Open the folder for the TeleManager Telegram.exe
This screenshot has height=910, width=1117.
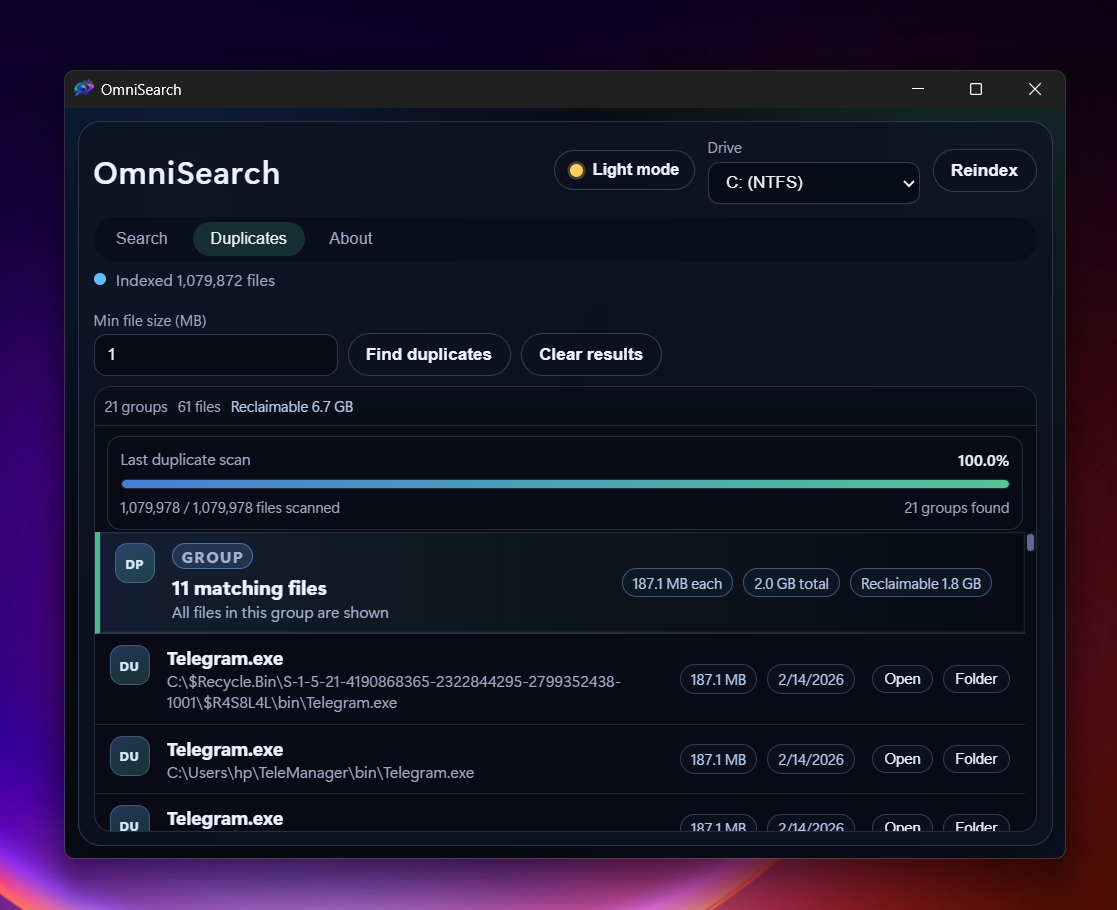976,759
